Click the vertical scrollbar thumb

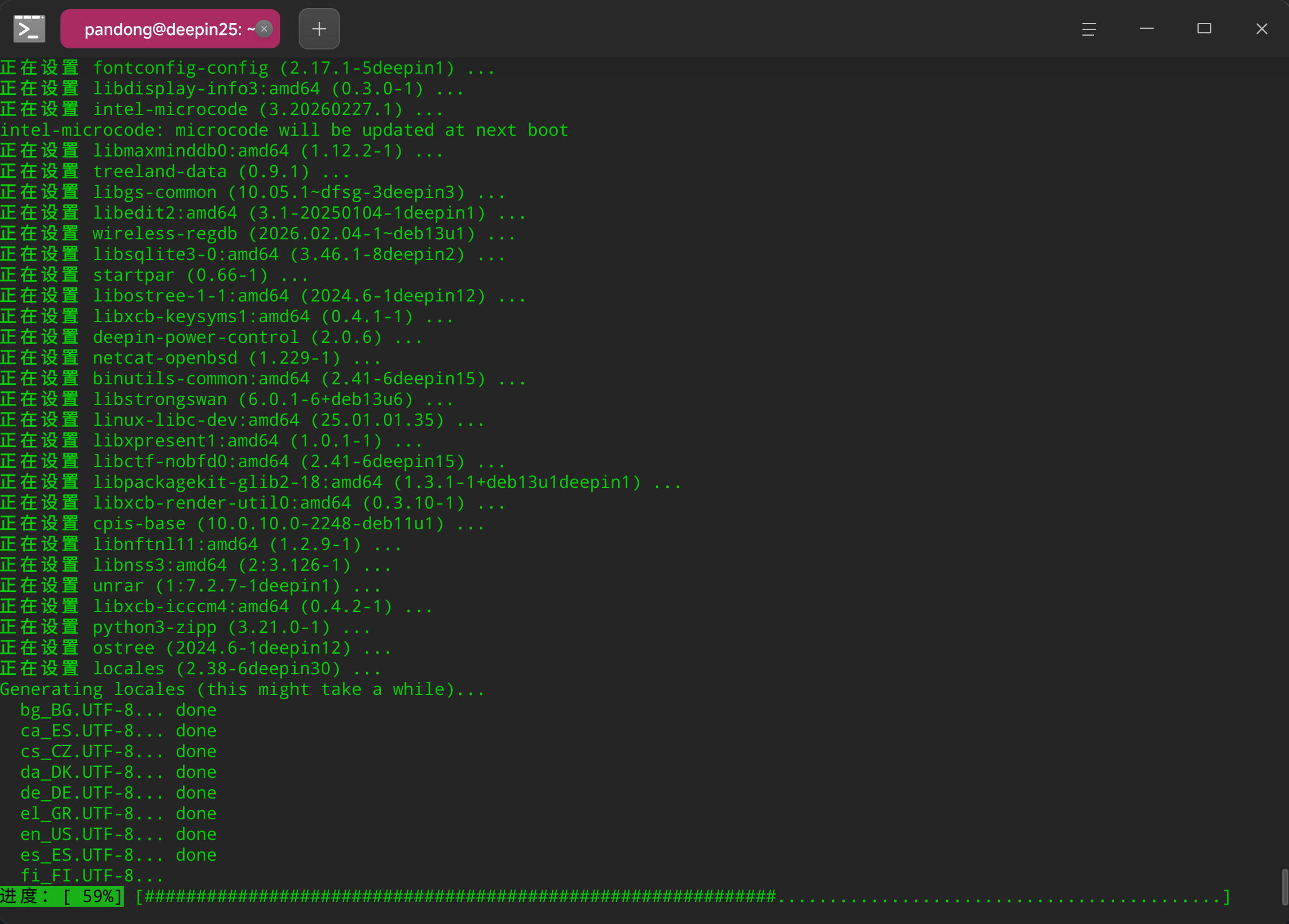click(1284, 887)
